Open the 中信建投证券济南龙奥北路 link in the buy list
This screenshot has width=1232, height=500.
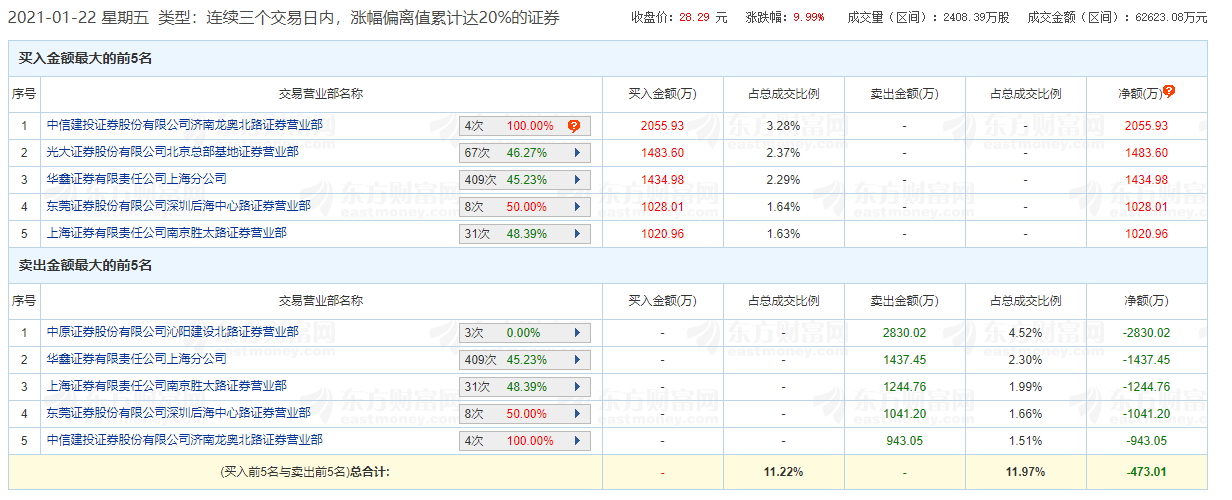(185, 125)
